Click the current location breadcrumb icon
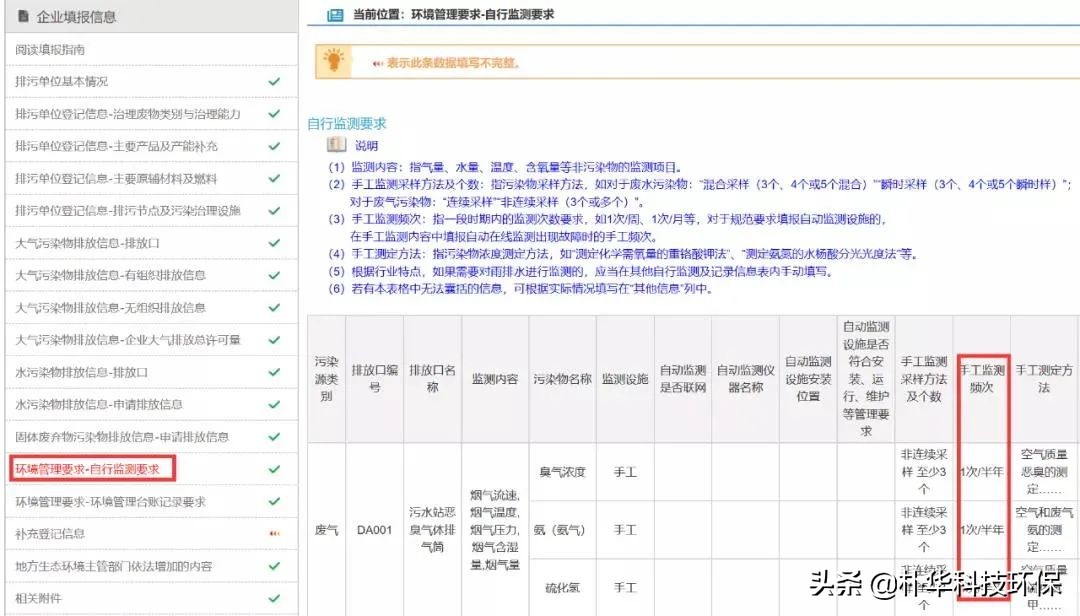1080x616 pixels. [335, 14]
